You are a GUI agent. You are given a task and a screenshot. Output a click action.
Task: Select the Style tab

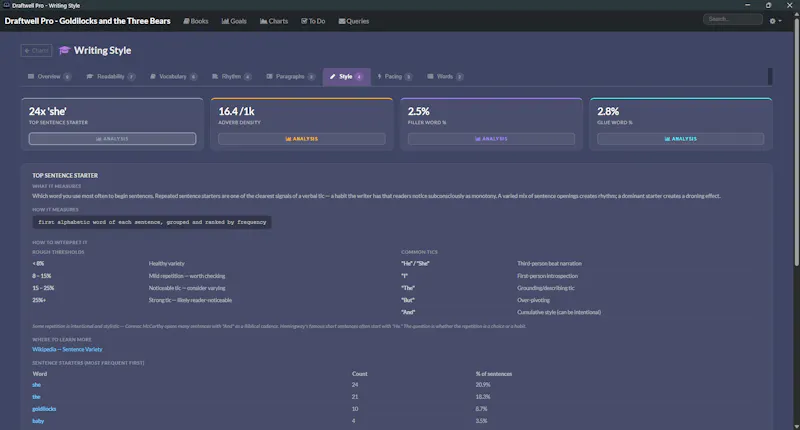pyautogui.click(x=346, y=77)
